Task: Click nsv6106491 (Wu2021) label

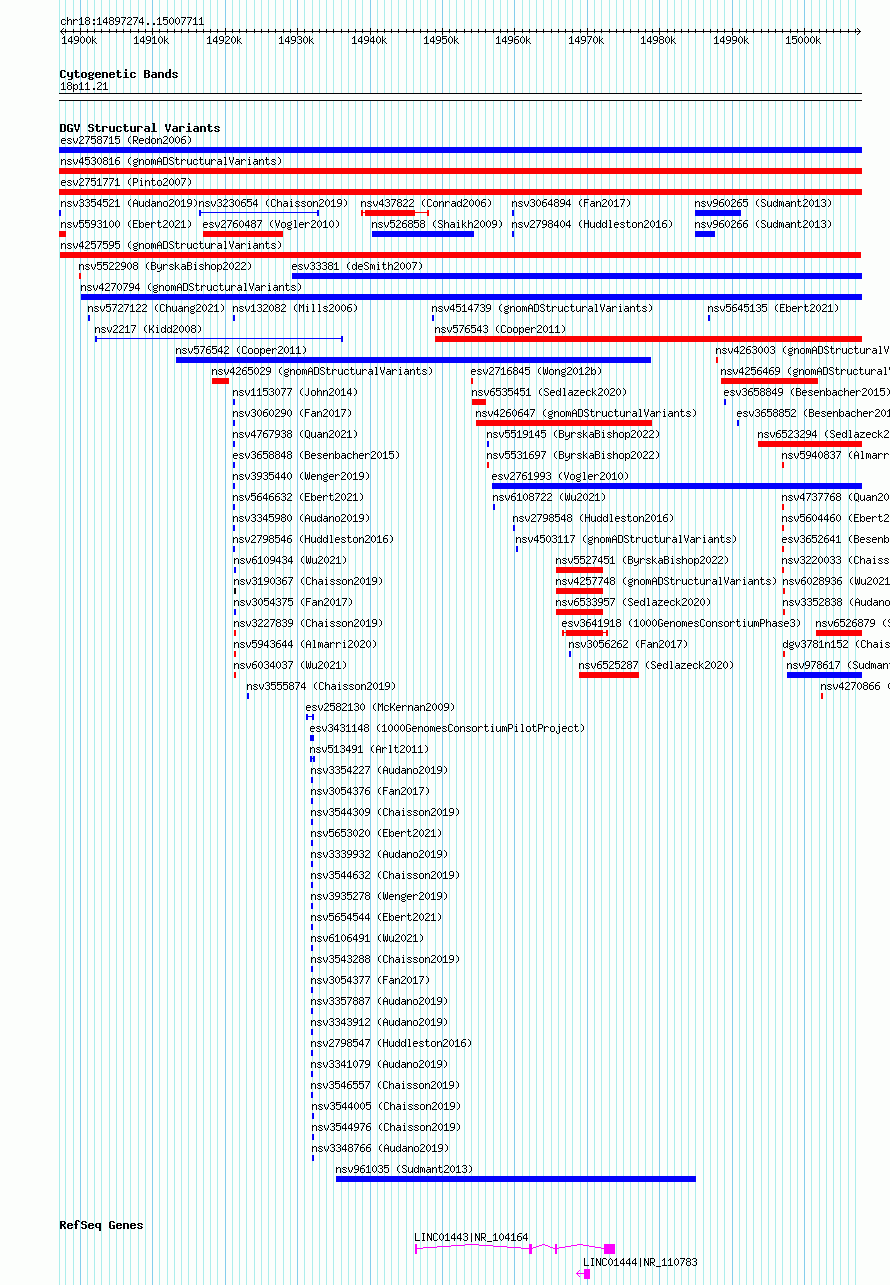Action: (x=367, y=938)
